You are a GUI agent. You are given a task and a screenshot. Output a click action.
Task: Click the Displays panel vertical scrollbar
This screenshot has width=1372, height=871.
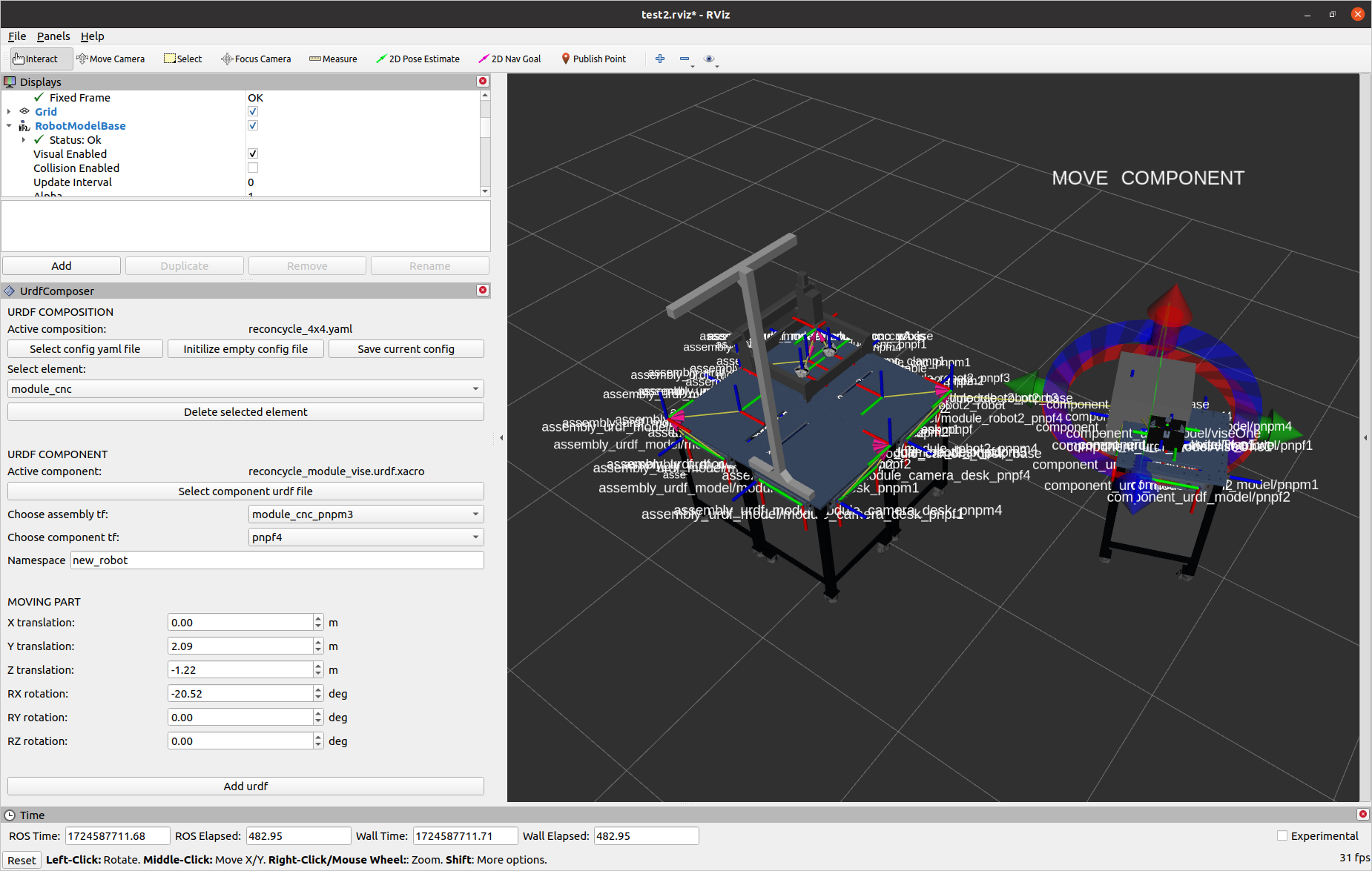pyautogui.click(x=485, y=143)
